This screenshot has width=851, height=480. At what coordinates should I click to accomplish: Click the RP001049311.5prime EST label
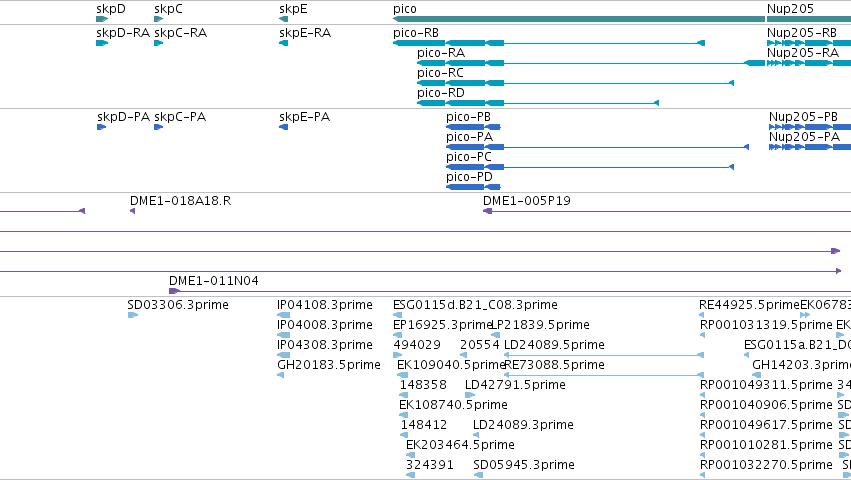click(766, 386)
